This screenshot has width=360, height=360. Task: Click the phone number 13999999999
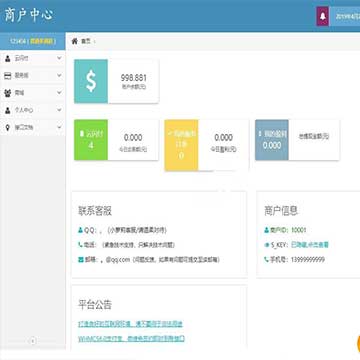(308, 260)
